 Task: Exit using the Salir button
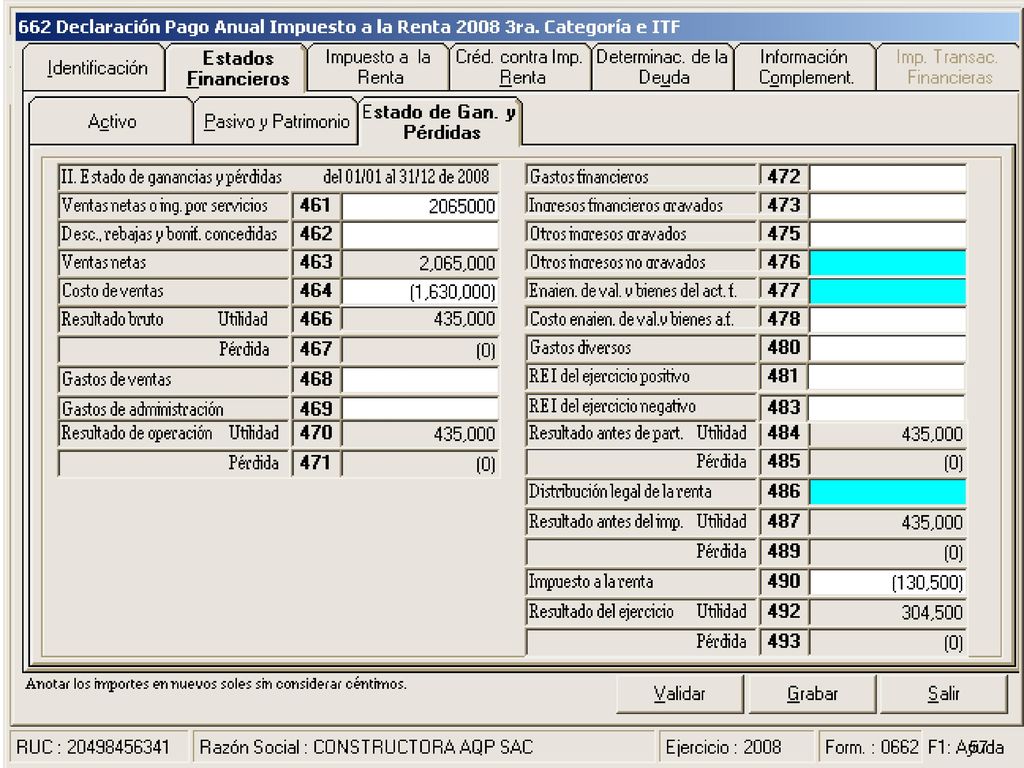tap(944, 694)
